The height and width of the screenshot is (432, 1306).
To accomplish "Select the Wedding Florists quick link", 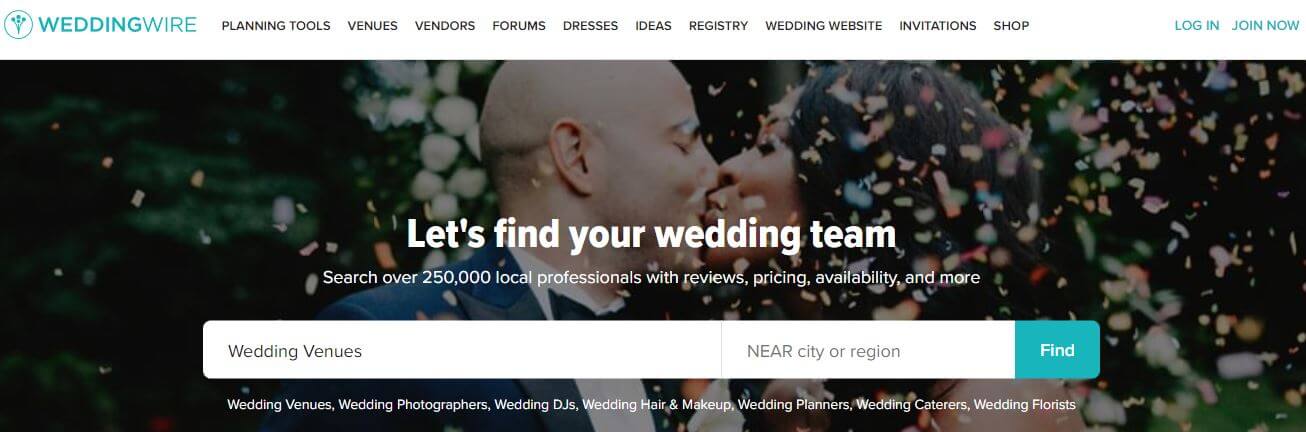I will coord(1025,405).
